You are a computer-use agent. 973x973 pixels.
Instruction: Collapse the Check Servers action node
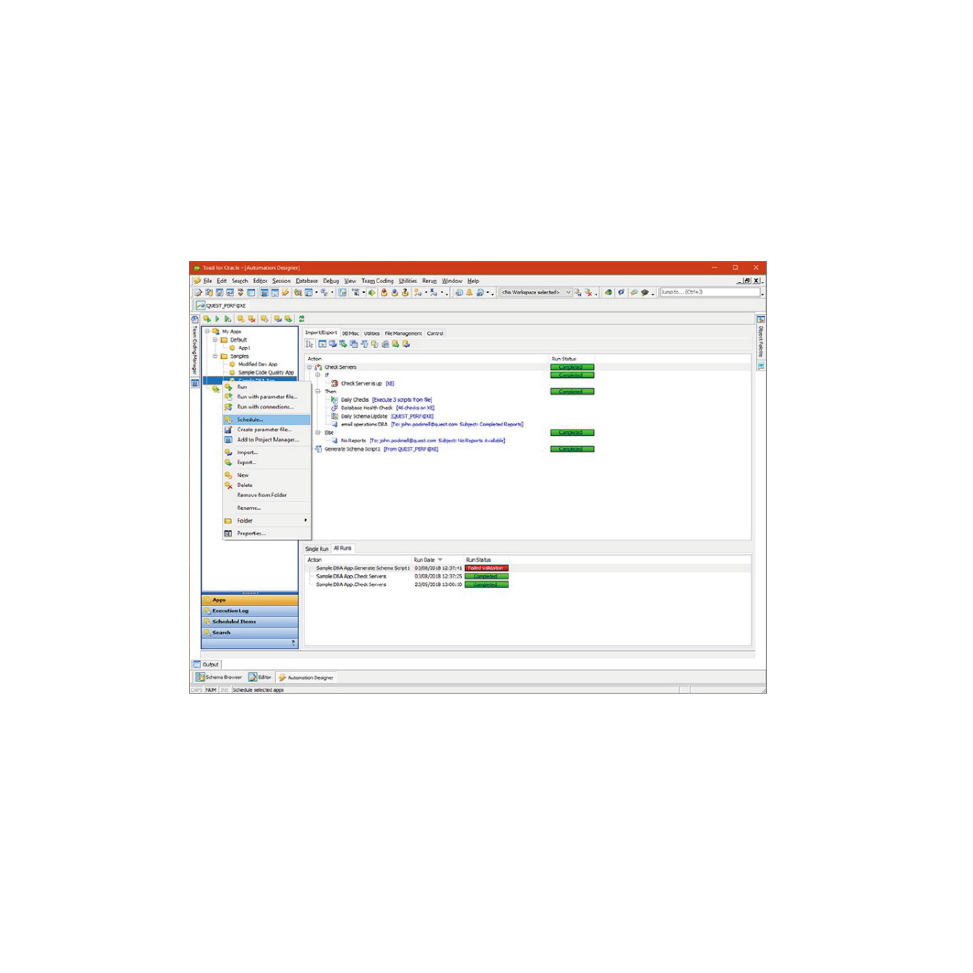tap(310, 367)
